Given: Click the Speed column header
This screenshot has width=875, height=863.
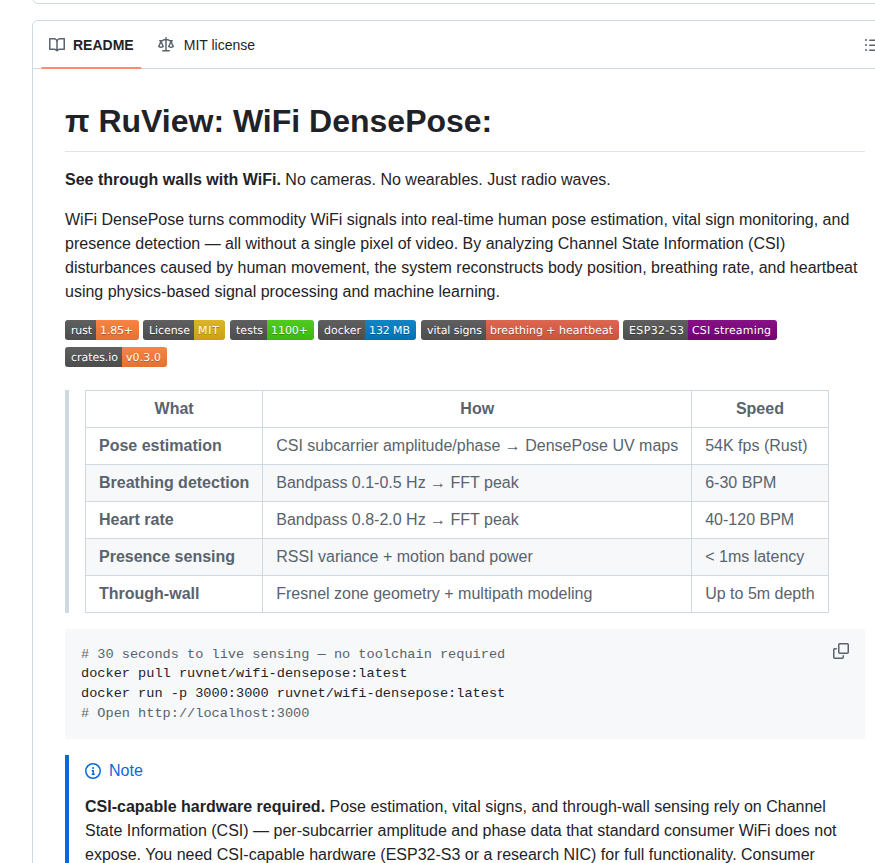Looking at the screenshot, I should pos(759,408).
